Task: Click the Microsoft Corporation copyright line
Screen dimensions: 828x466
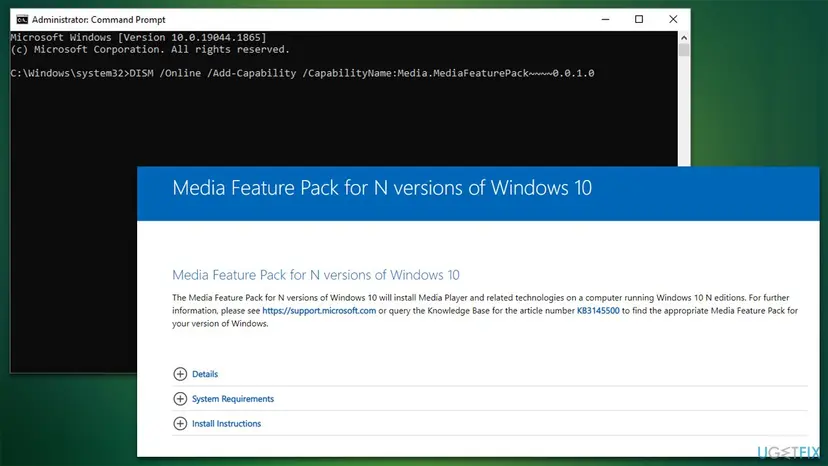Action: pyautogui.click(x=150, y=50)
